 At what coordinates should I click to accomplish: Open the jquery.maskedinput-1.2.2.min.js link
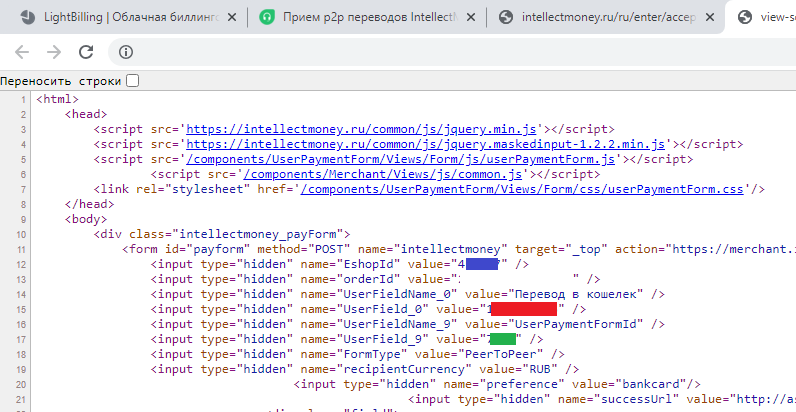tap(425, 145)
